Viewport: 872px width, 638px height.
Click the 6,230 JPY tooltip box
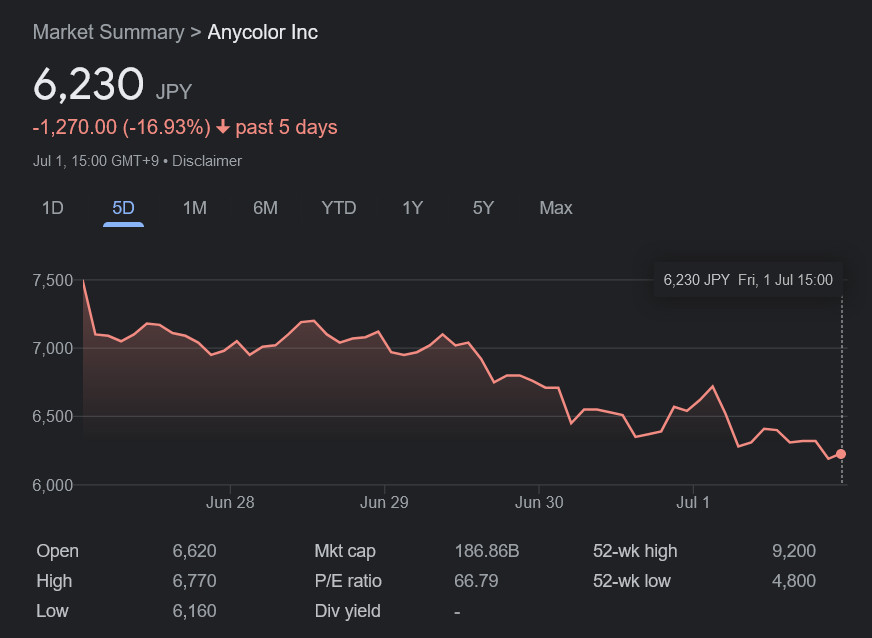(x=748, y=280)
